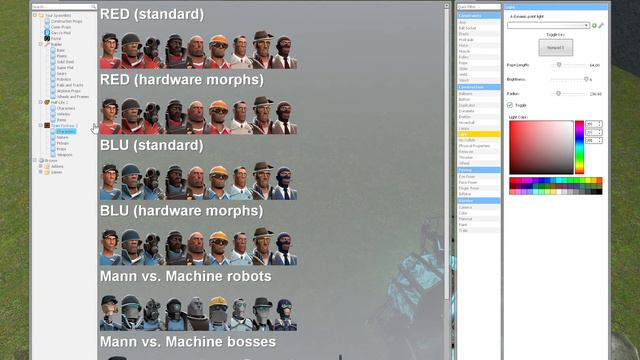The width and height of the screenshot is (640, 360).
Task: Select the Weld tool
Action: (x=479, y=74)
